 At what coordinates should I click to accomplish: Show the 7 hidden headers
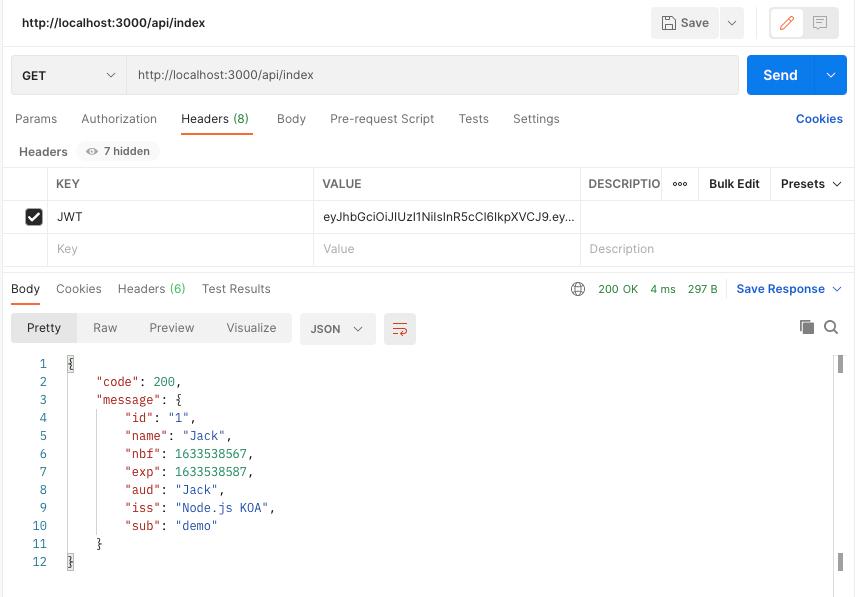click(x=119, y=152)
